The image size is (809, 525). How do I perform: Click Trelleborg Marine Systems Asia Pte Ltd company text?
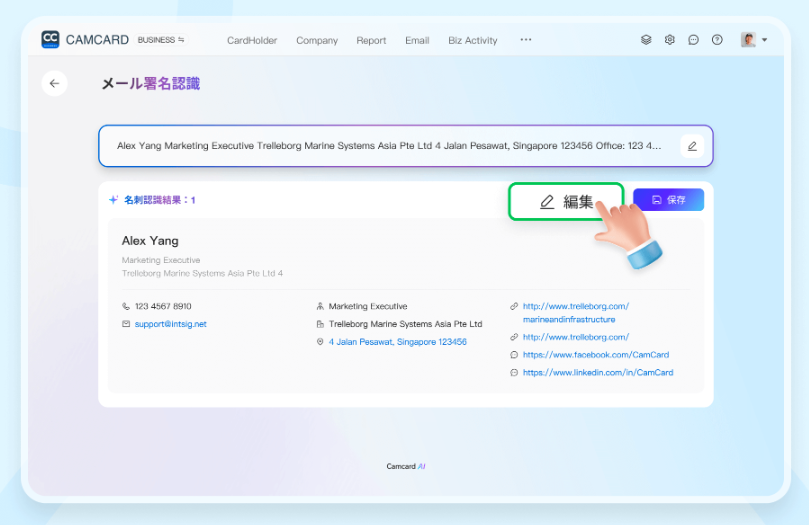click(x=406, y=324)
